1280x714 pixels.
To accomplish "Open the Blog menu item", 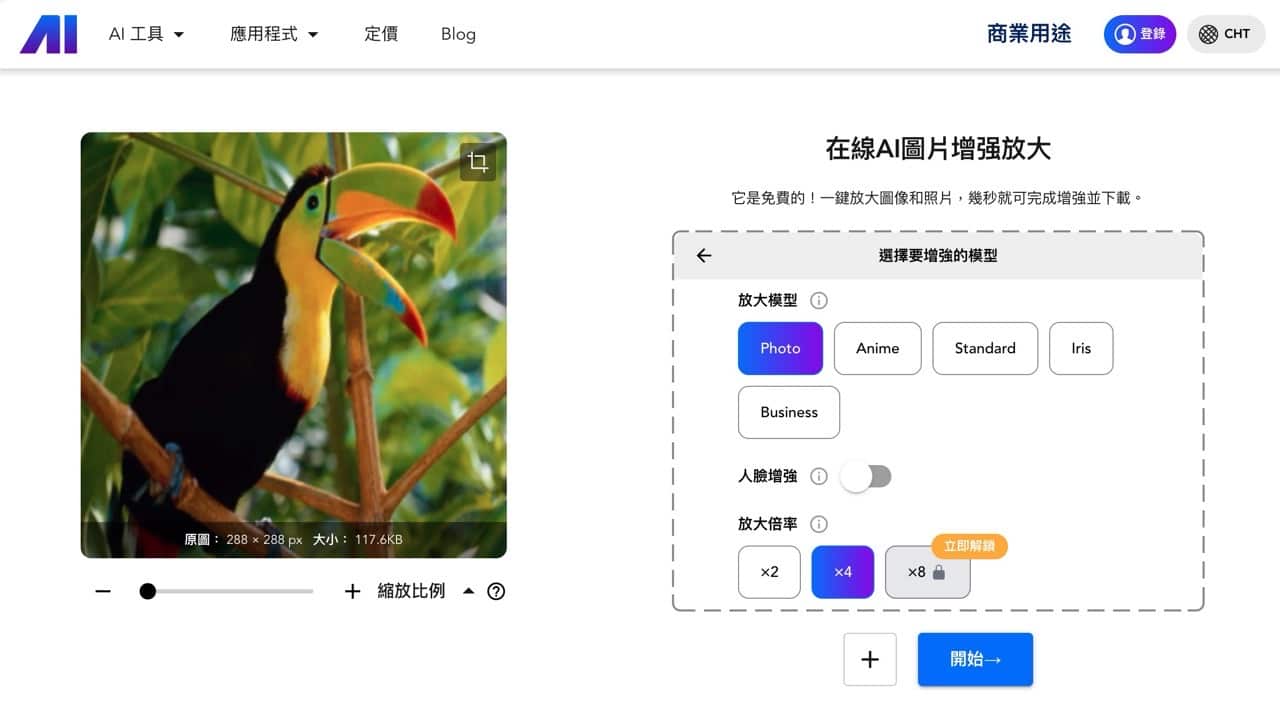I will coord(457,33).
